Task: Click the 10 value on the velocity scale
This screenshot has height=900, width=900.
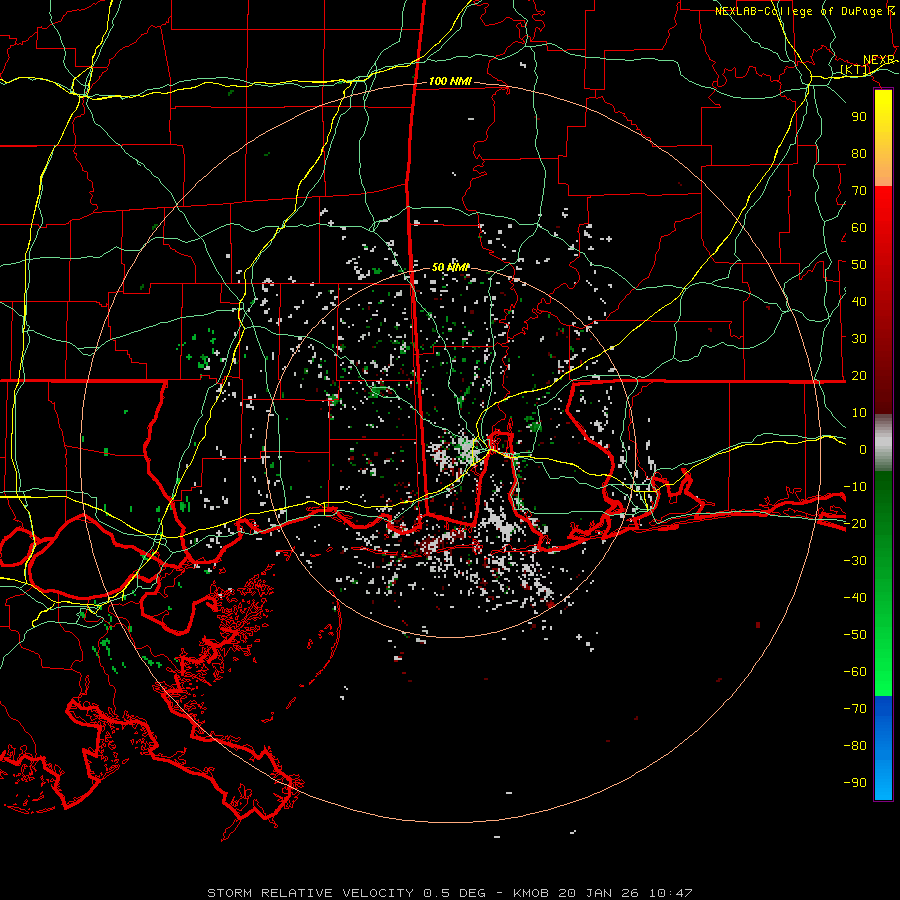Action: [x=859, y=413]
